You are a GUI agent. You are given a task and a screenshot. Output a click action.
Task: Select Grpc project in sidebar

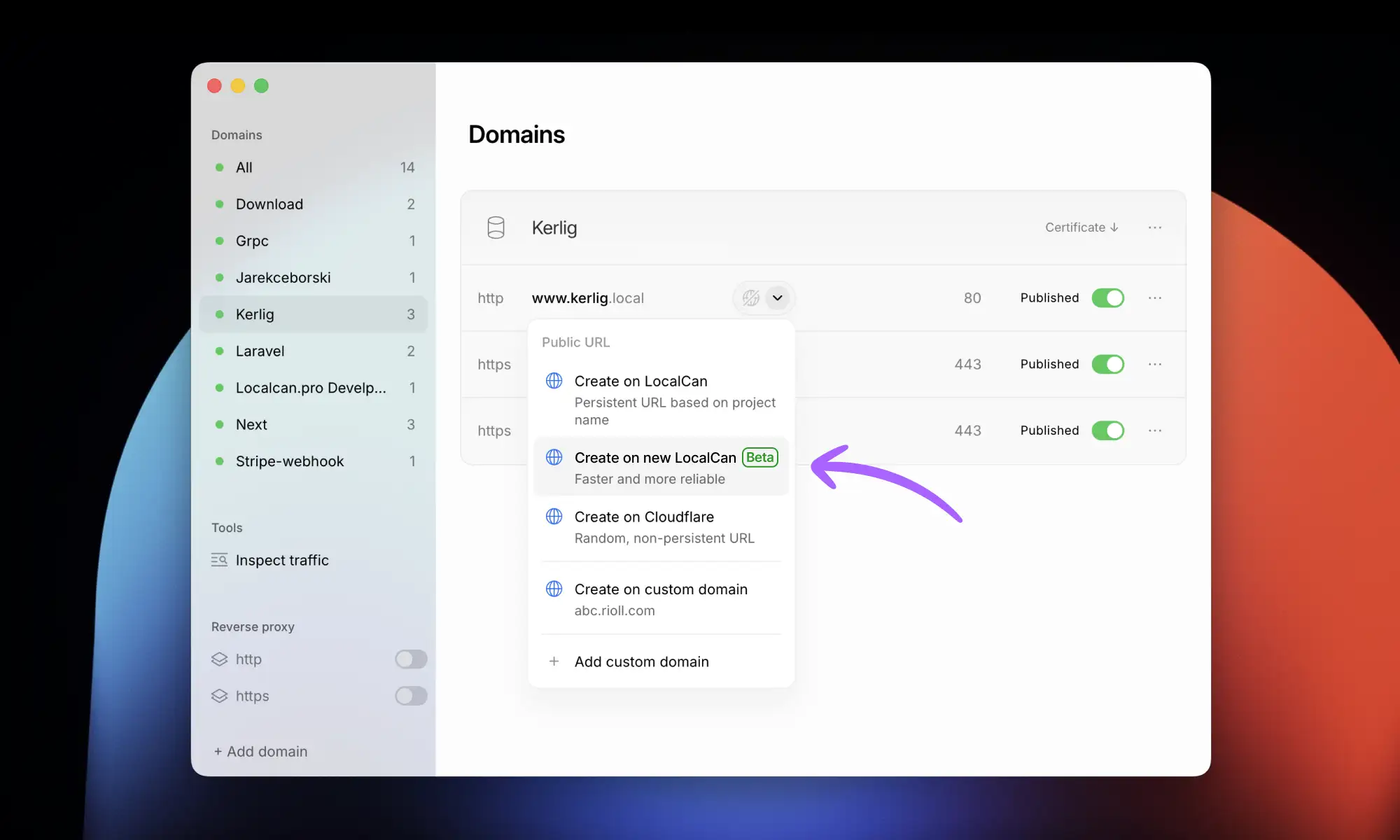click(314, 241)
